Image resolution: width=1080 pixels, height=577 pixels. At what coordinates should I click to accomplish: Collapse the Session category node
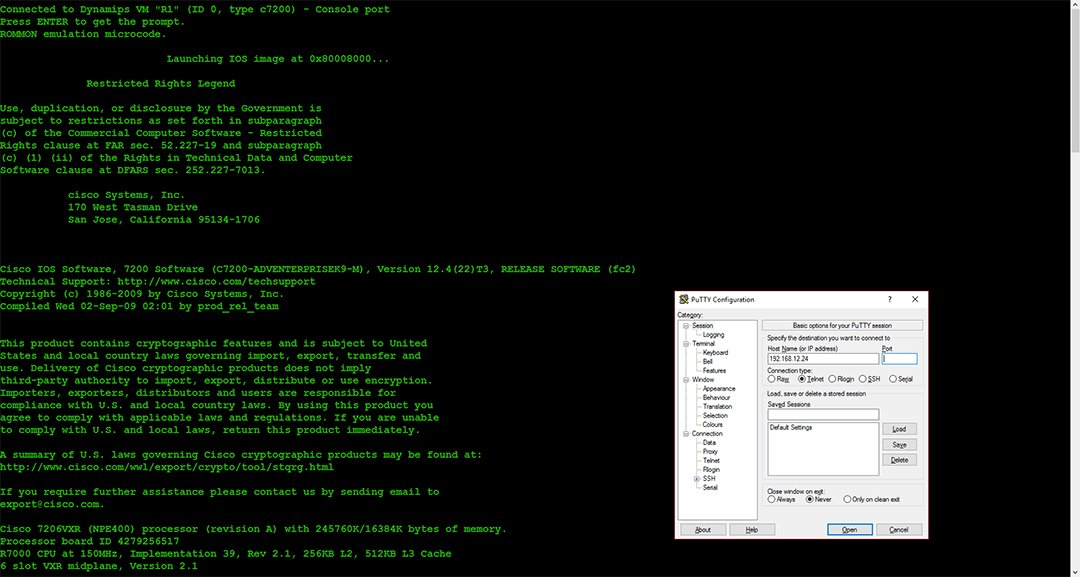point(686,326)
